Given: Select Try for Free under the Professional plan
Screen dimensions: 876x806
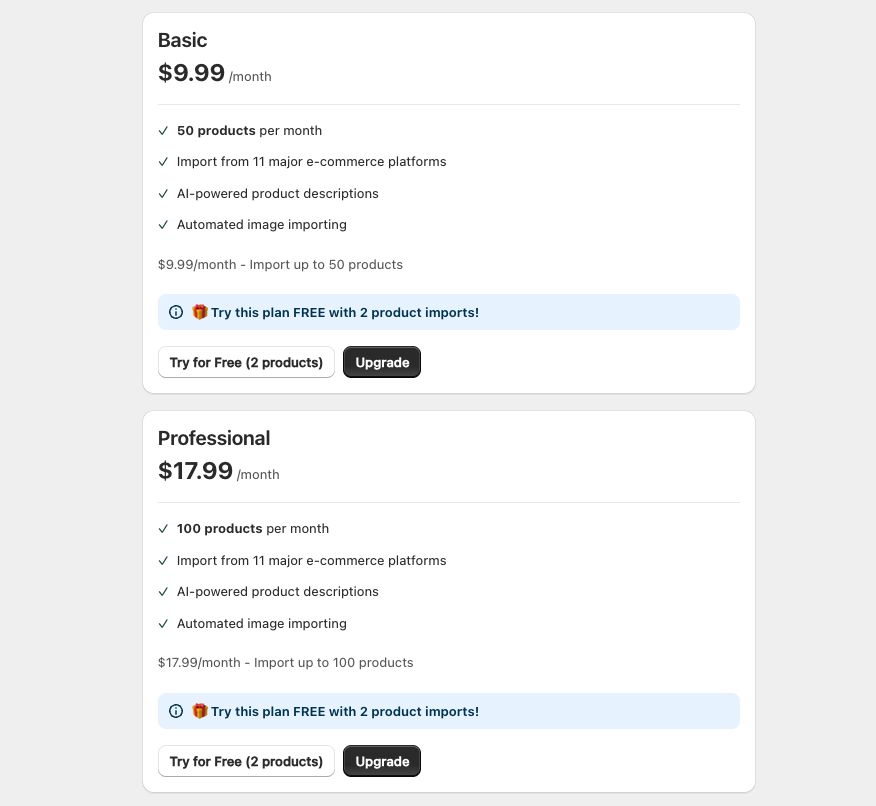Looking at the screenshot, I should coord(246,761).
